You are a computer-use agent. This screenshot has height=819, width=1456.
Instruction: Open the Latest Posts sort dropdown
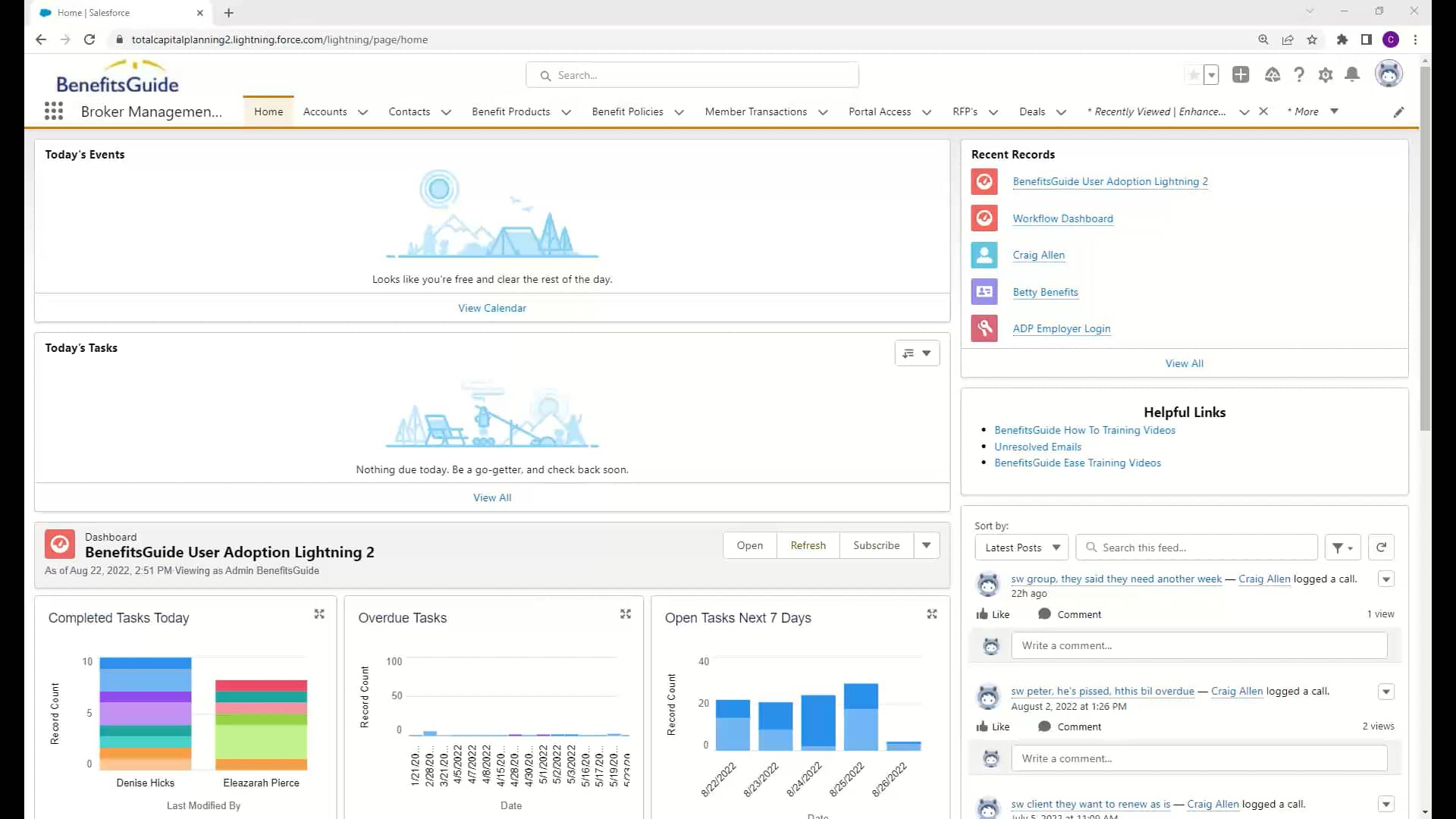(x=1021, y=547)
